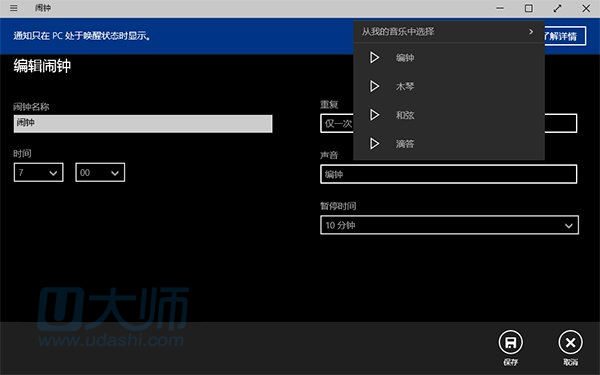Open the minutes dropdown showing 00
600x375 pixels.
(100, 173)
